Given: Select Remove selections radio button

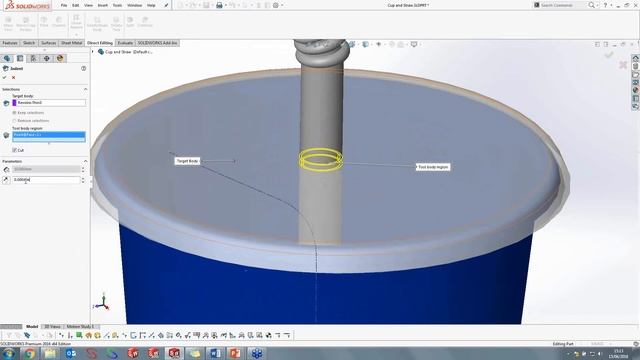Looking at the screenshot, I should (x=14, y=121).
